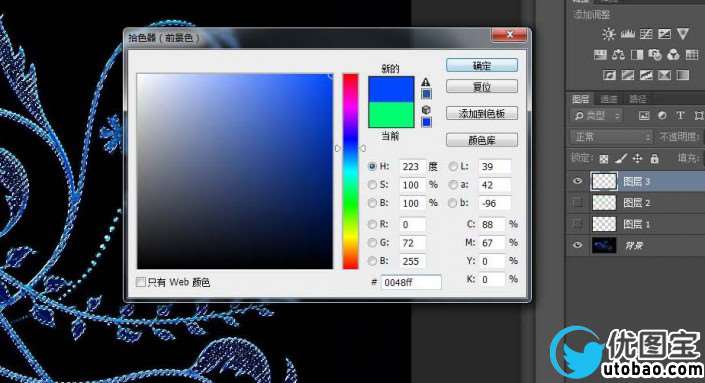Screen dimensions: 705x383
Task: Confirm the color with 确定 button
Action: pos(482,66)
